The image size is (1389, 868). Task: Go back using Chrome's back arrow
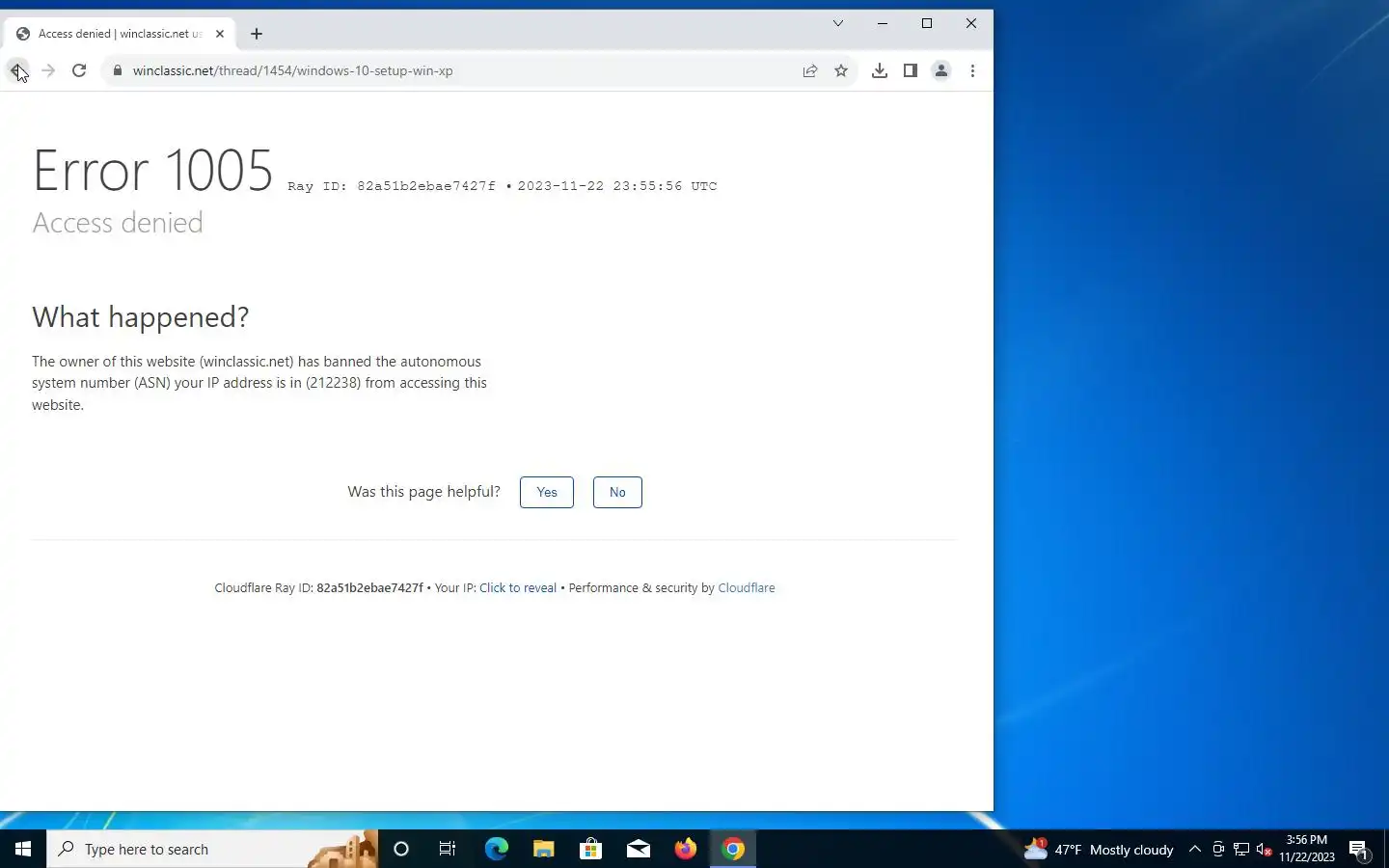pos(17,70)
